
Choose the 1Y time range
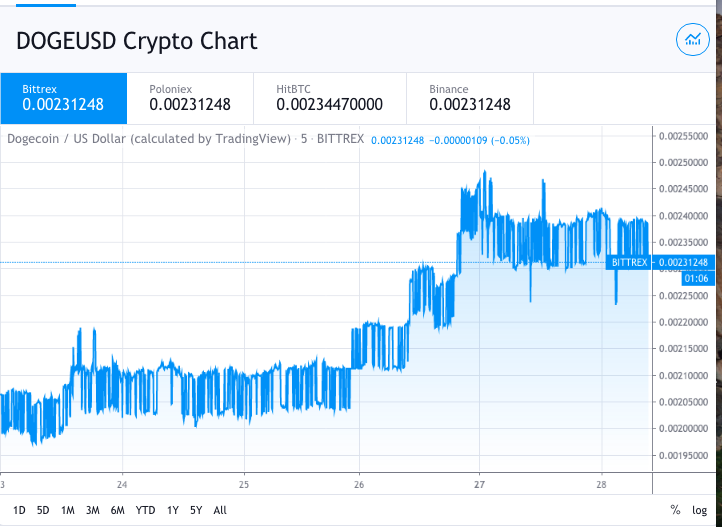[x=173, y=510]
